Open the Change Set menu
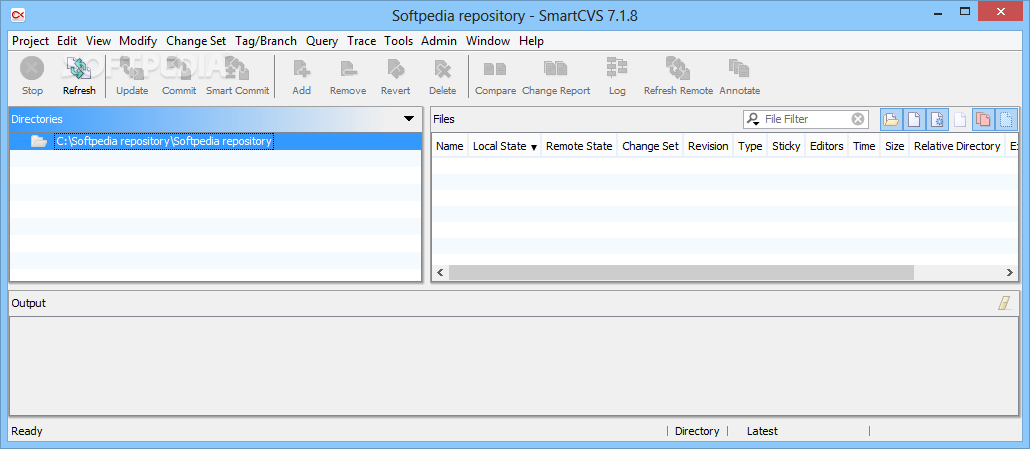1030x449 pixels. tap(196, 41)
